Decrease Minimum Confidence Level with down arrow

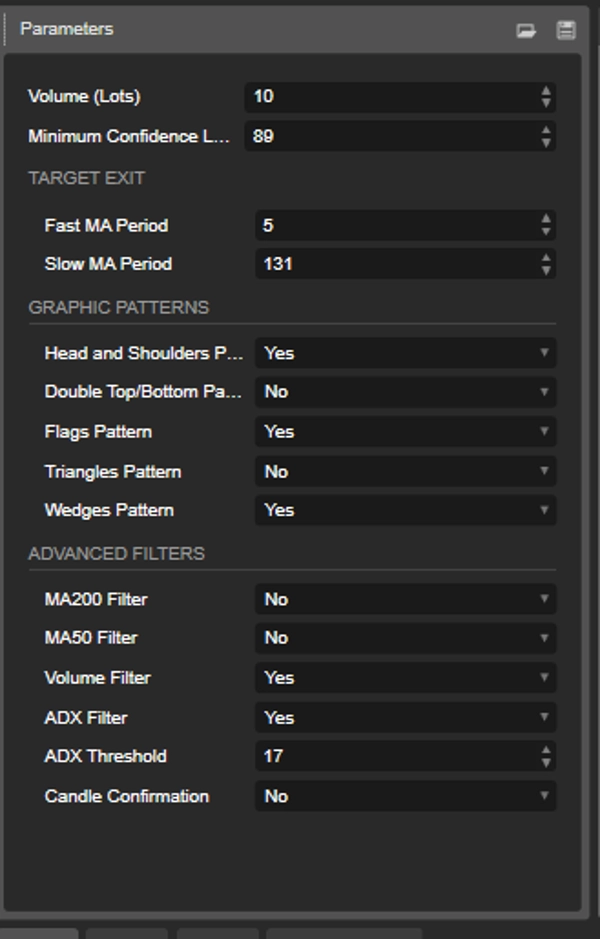pos(546,142)
